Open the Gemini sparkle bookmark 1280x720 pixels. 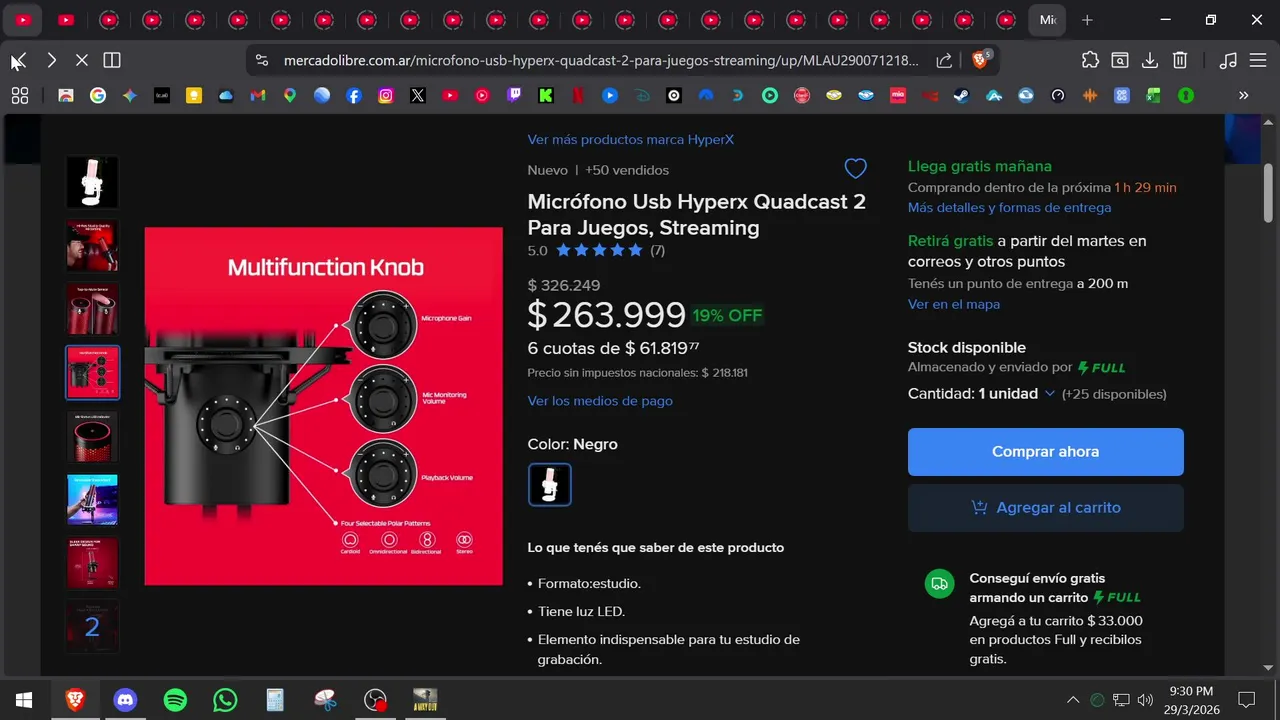[x=129, y=96]
